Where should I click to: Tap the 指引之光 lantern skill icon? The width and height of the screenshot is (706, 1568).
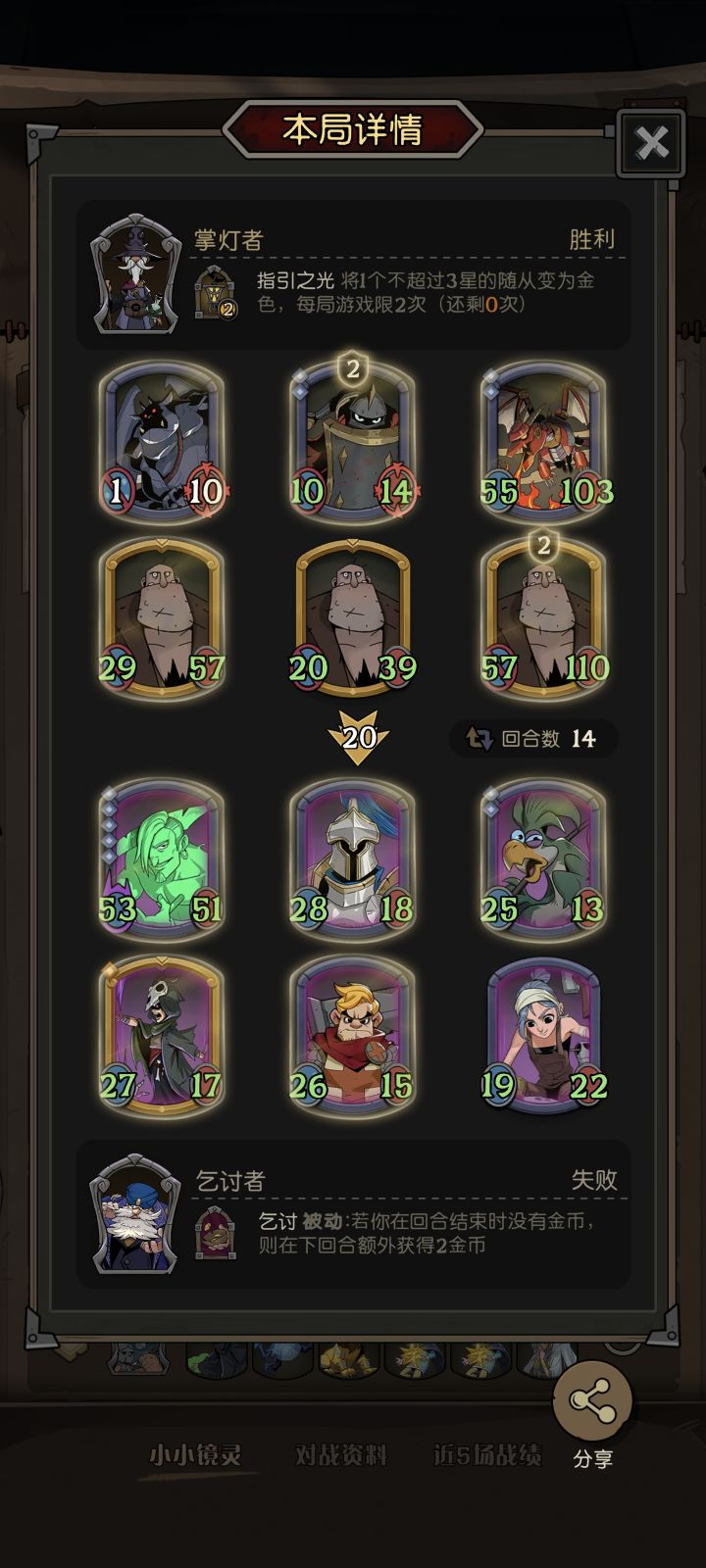click(217, 292)
